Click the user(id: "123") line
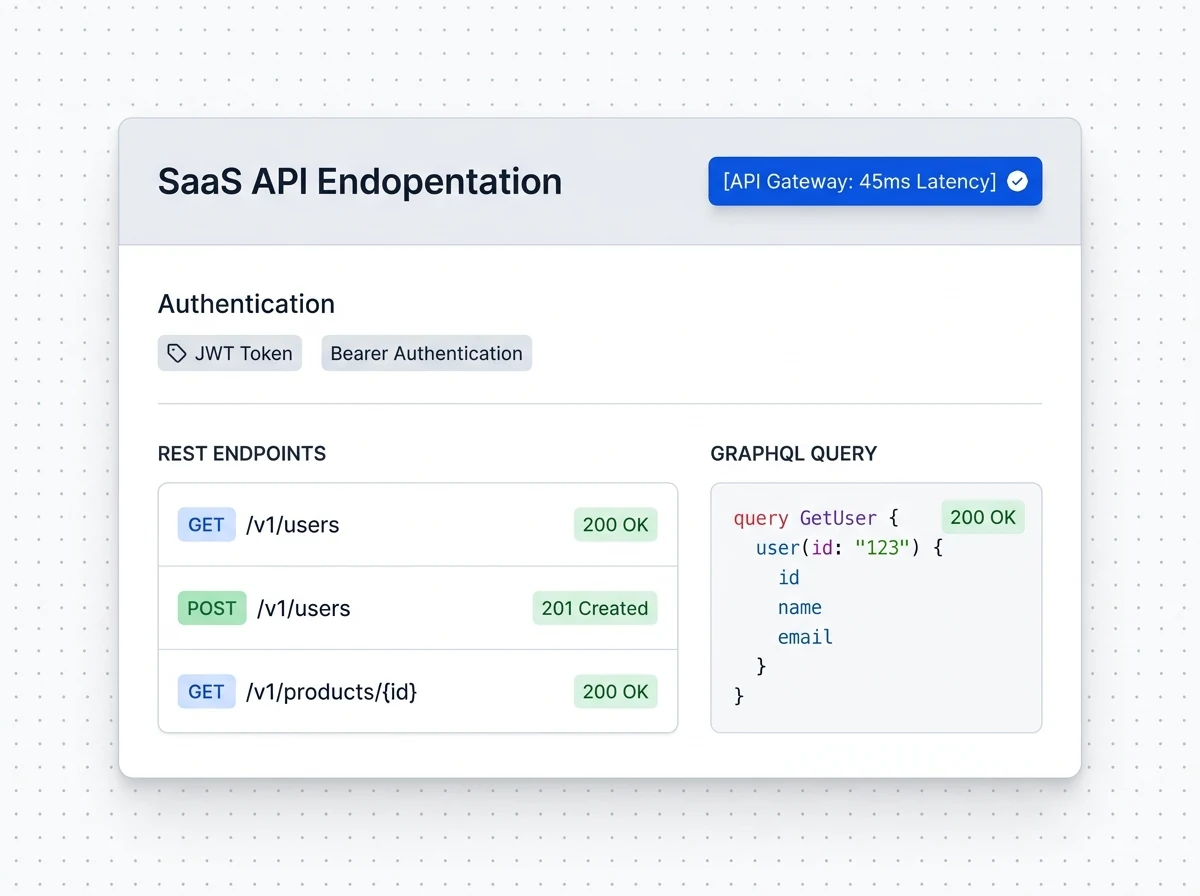The width and height of the screenshot is (1200, 896). pos(850,548)
